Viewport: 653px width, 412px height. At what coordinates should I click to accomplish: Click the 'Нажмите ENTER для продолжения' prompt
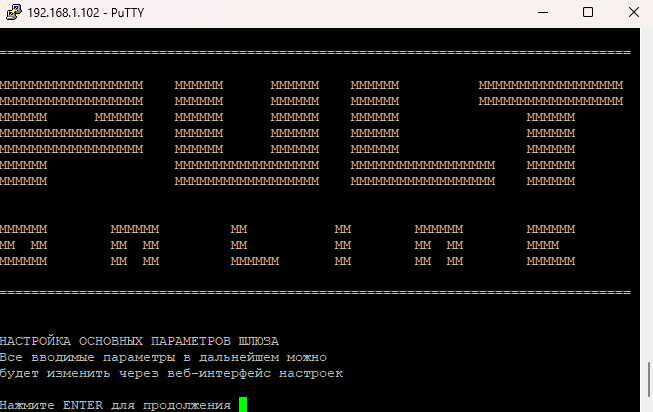pos(115,405)
